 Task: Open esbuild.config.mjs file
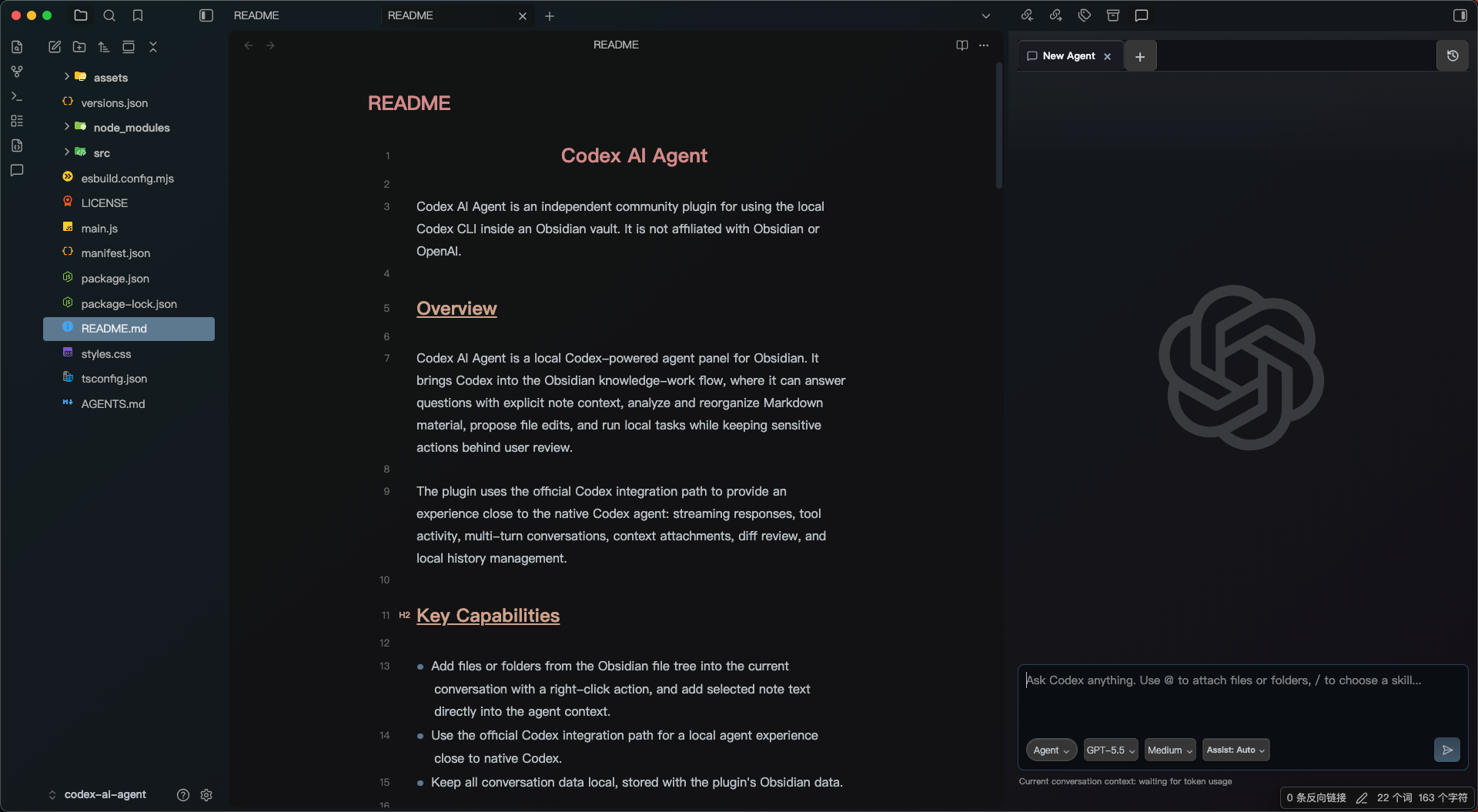[129, 179]
